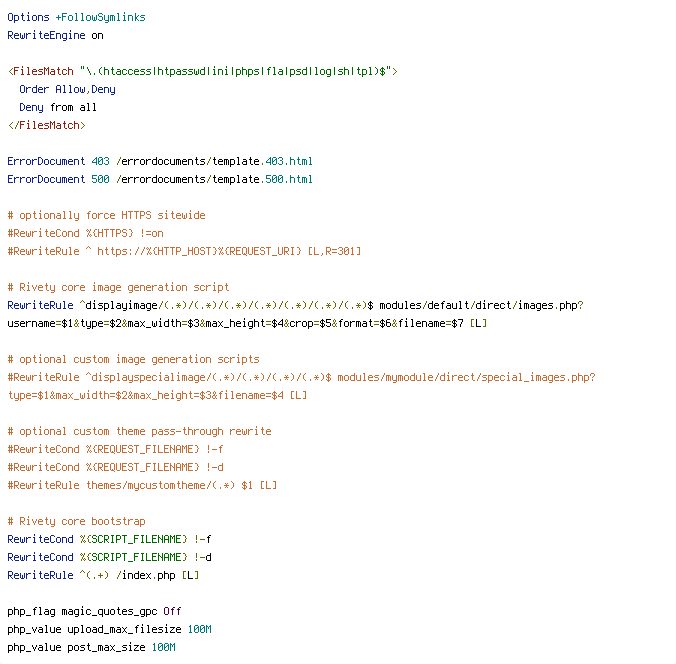Click the commented ^displayspecialimage RewriteRule line
This screenshot has height=664, width=676.
(x=301, y=377)
